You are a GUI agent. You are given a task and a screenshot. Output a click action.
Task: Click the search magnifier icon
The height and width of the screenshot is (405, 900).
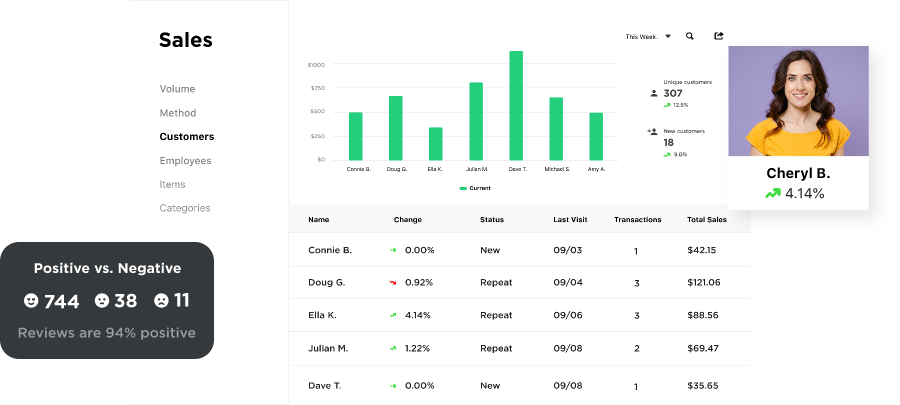point(690,36)
